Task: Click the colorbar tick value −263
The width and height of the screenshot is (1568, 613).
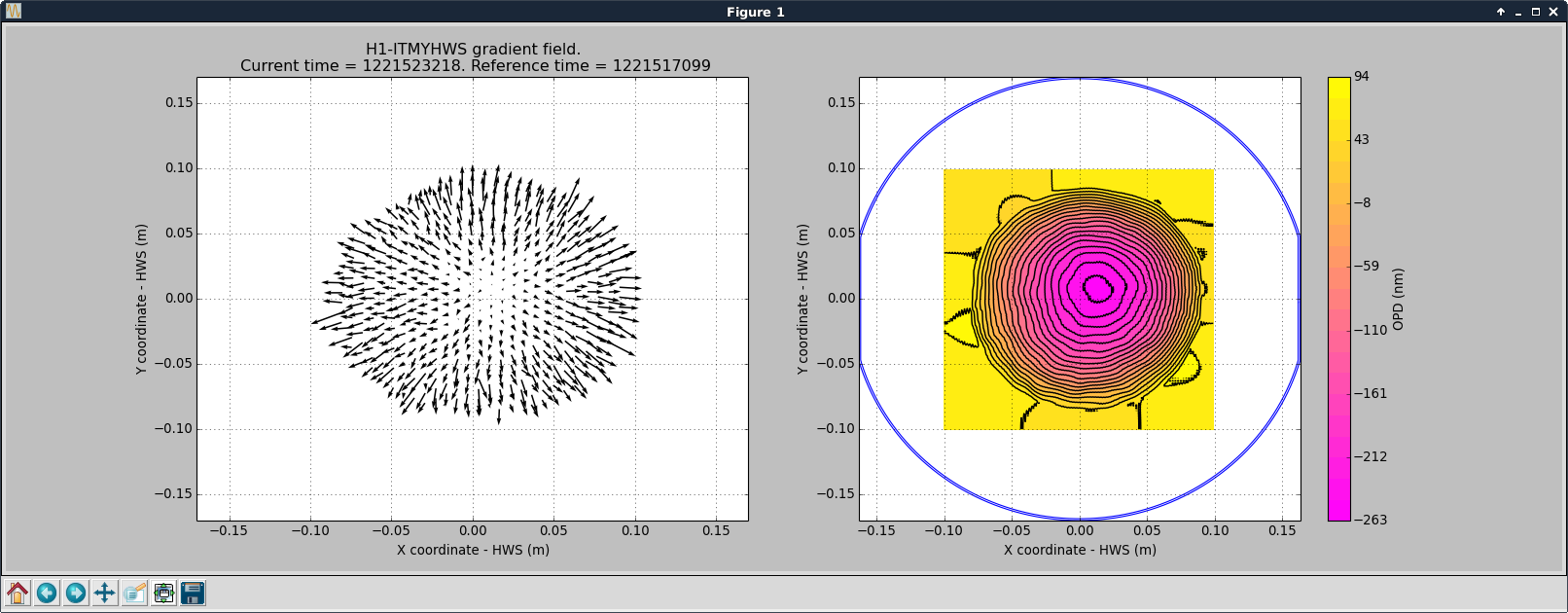Action: click(1370, 520)
